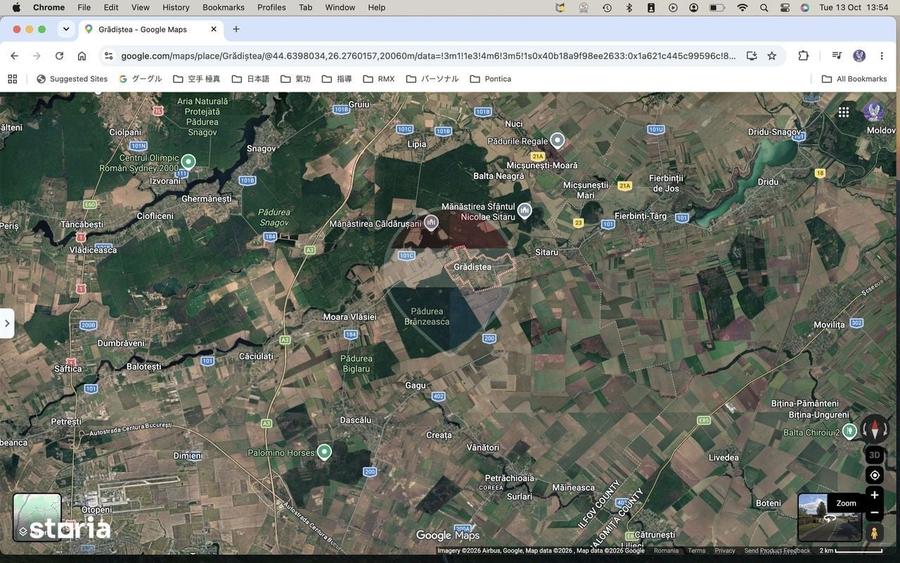Click the install app icon in address bar

point(751,56)
